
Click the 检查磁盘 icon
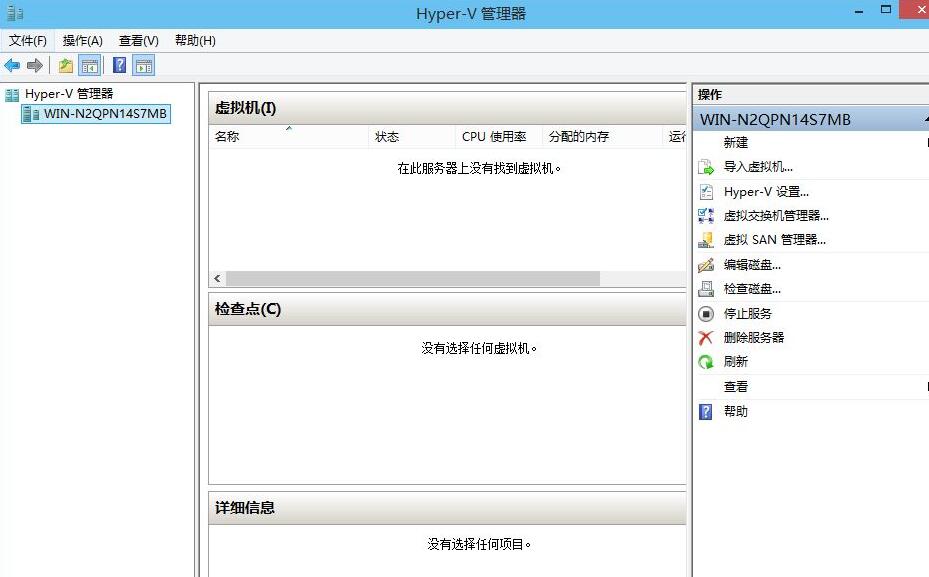706,288
